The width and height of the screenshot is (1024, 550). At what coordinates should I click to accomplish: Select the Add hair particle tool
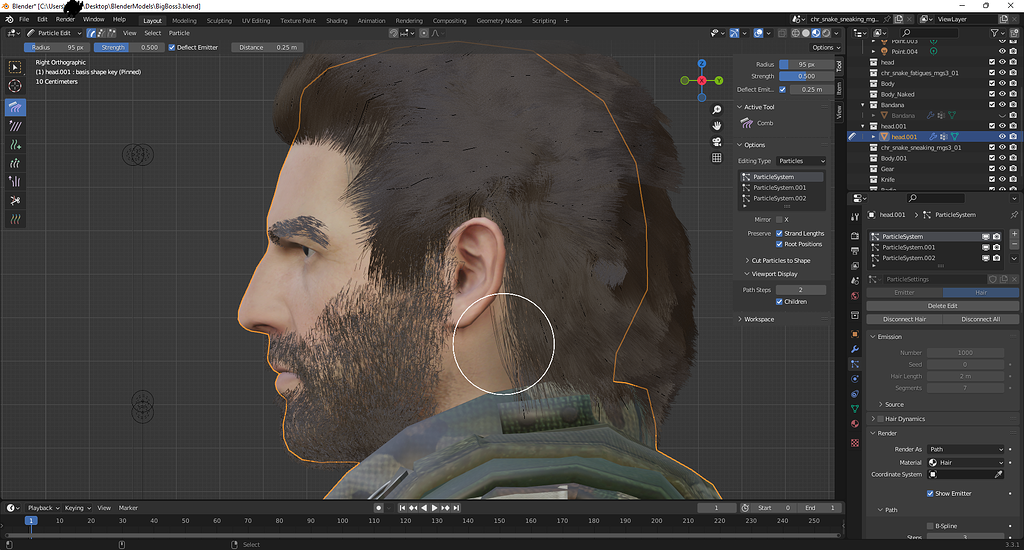click(15, 145)
